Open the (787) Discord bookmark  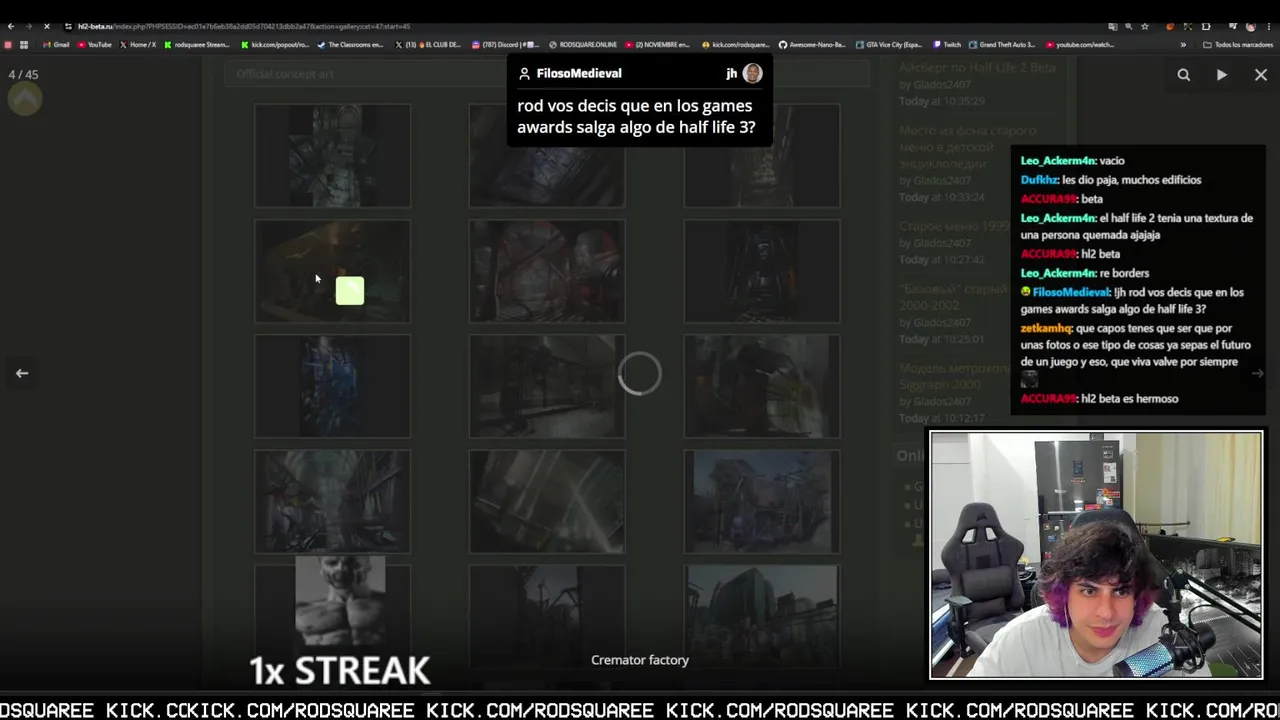[x=506, y=45]
